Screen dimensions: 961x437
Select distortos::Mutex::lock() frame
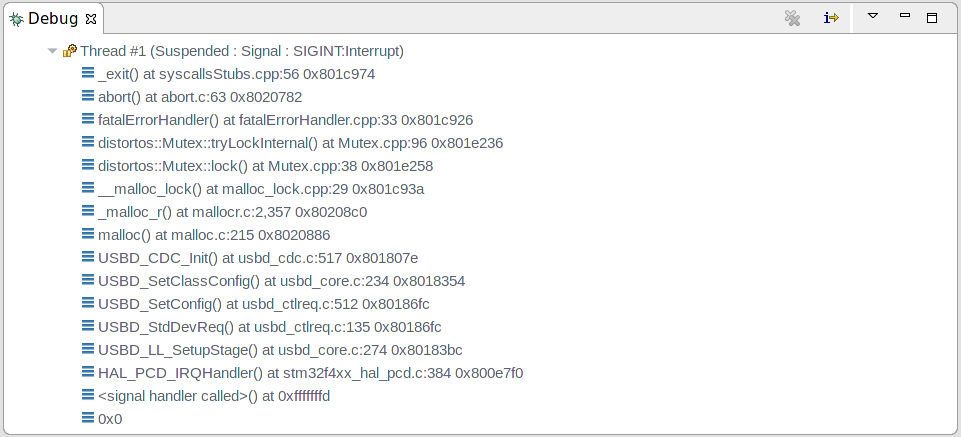coord(265,166)
